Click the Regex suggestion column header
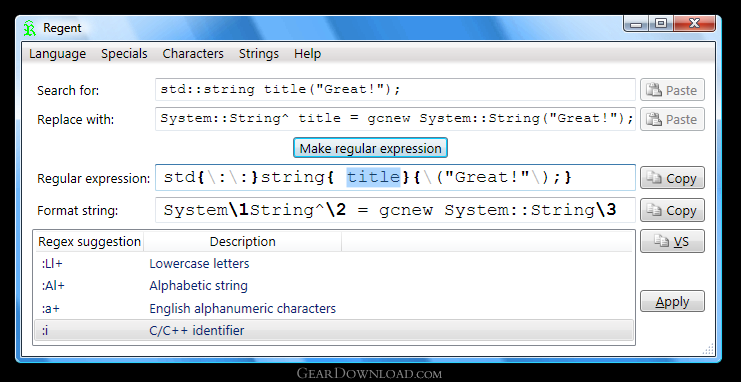741x382 pixels. coord(89,242)
